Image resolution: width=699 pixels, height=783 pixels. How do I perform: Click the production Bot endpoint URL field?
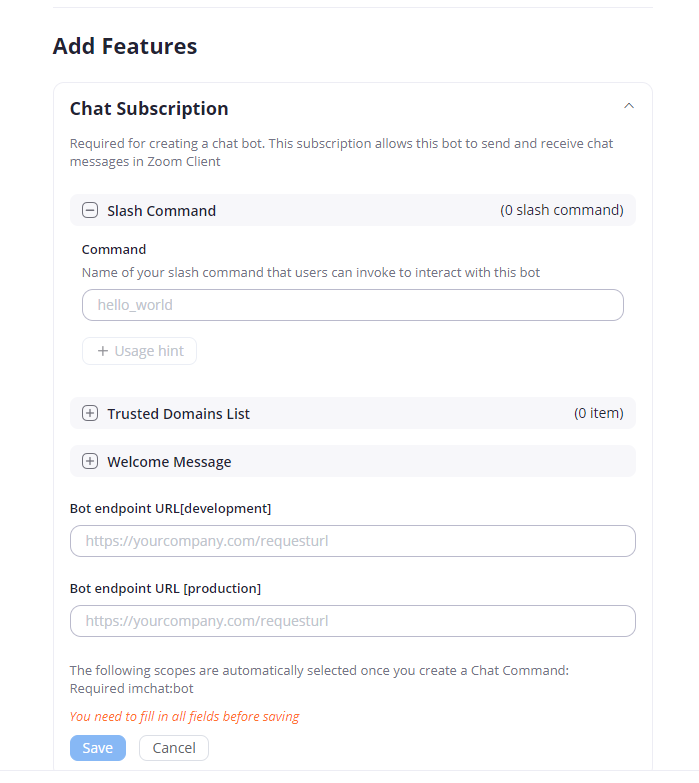(352, 621)
